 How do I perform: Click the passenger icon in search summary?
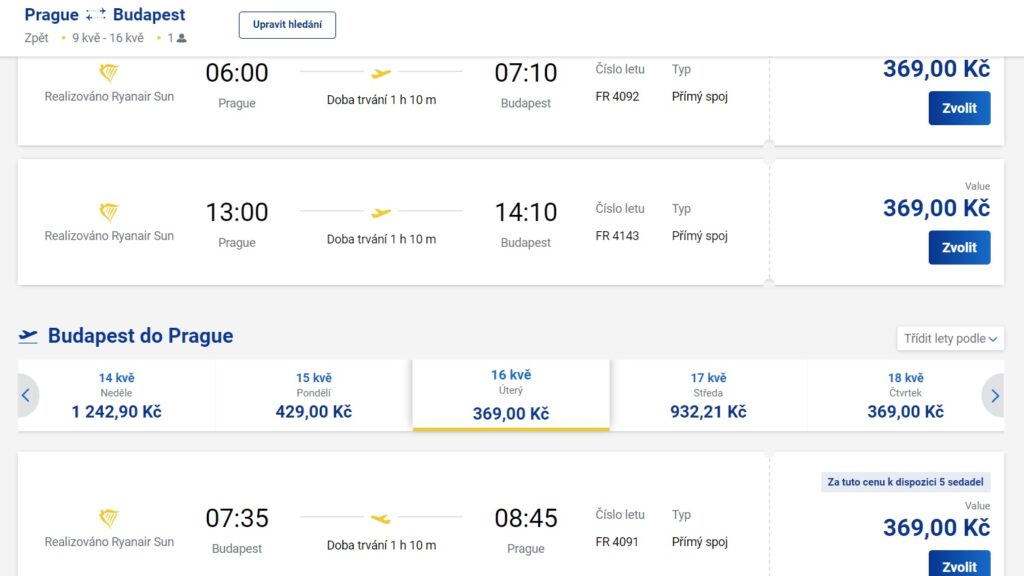182,38
